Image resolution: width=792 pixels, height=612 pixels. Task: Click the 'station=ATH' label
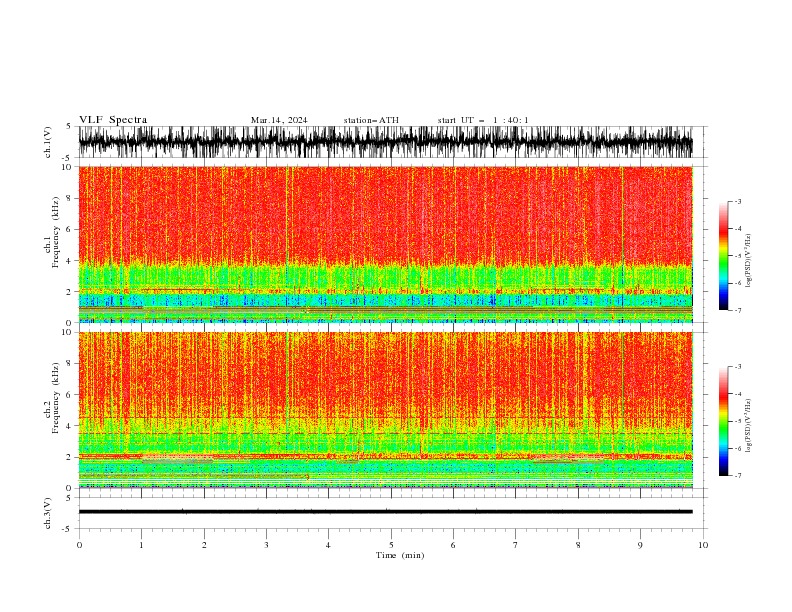pyautogui.click(x=371, y=120)
